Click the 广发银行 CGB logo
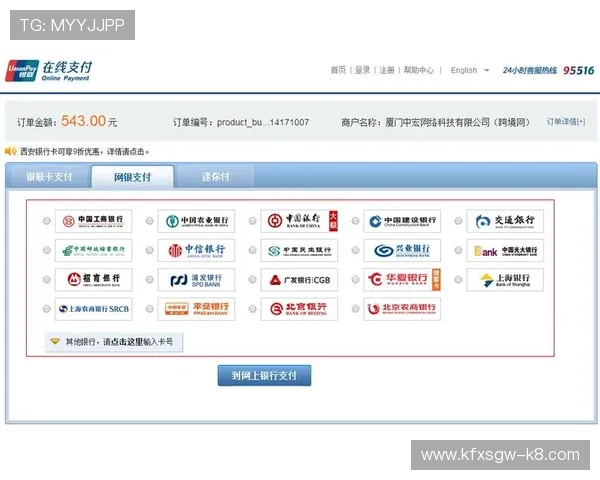This screenshot has height=480, width=600. coord(299,280)
